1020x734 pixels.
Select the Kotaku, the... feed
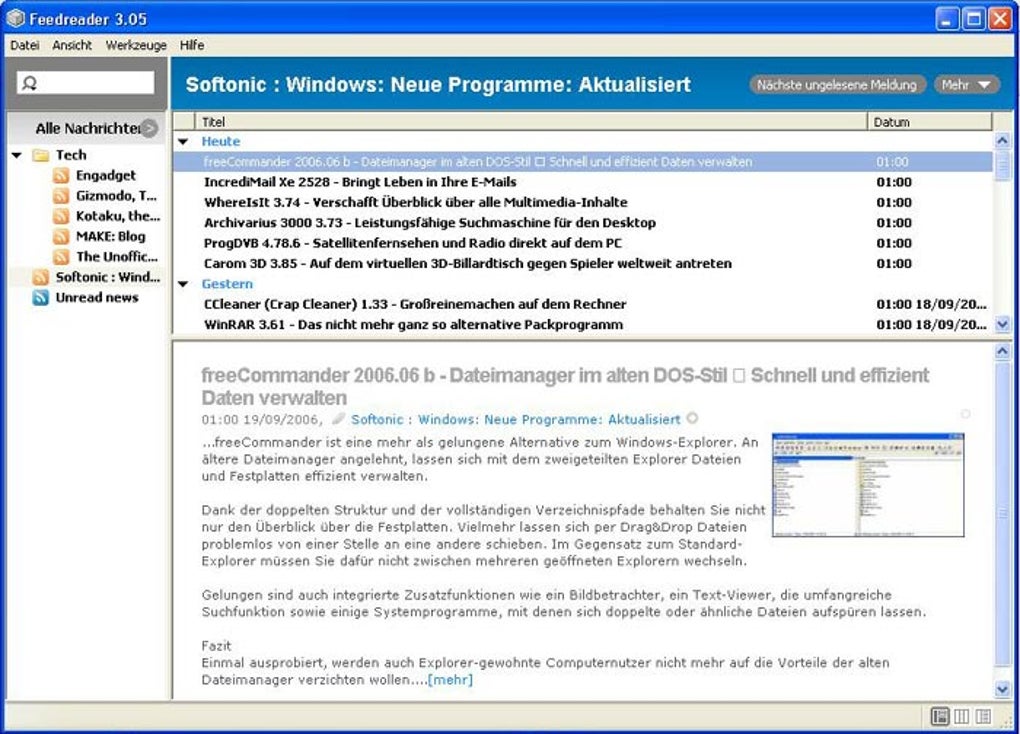tap(118, 216)
